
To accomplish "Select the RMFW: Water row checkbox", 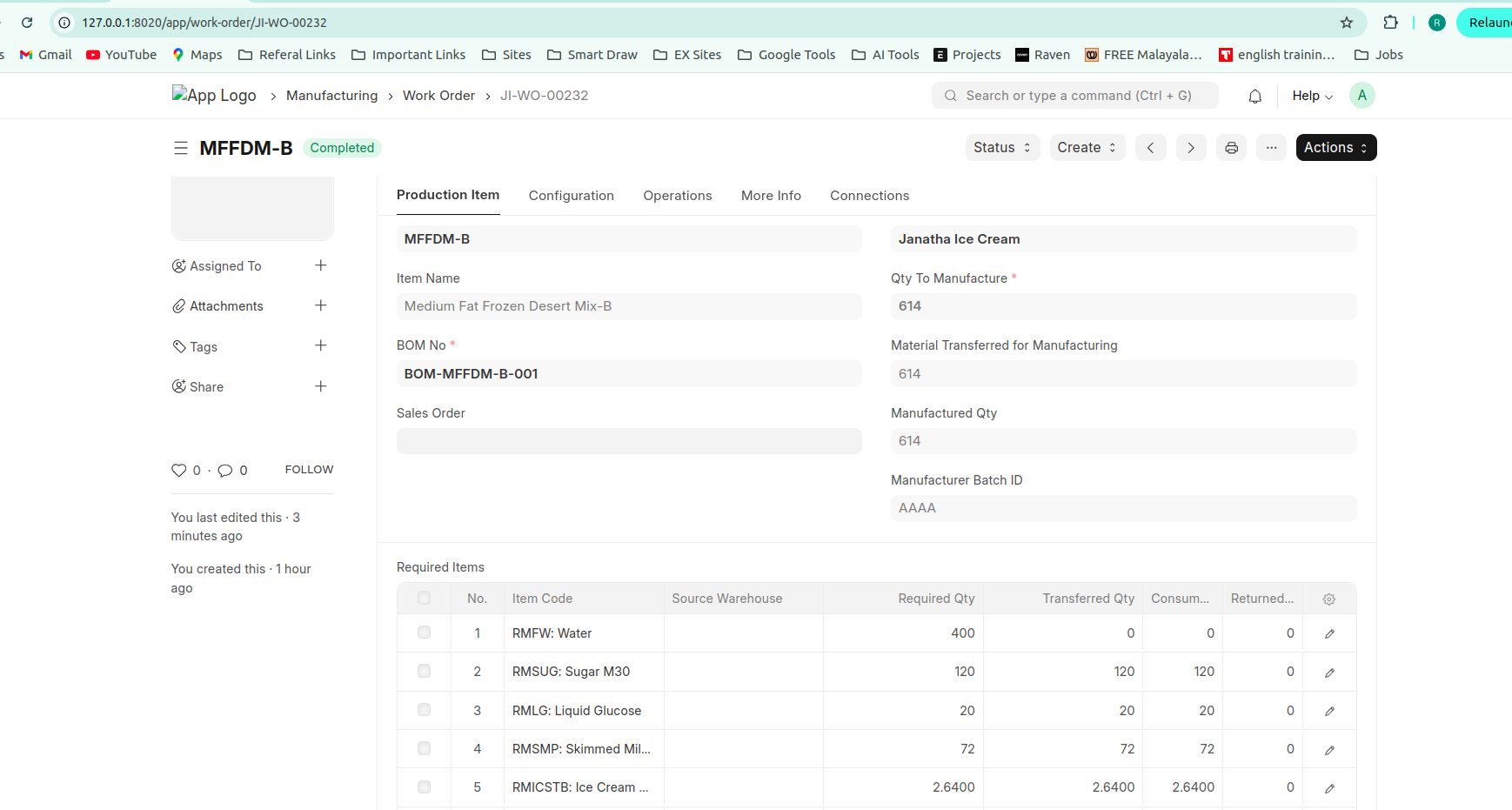I will click(x=424, y=633).
